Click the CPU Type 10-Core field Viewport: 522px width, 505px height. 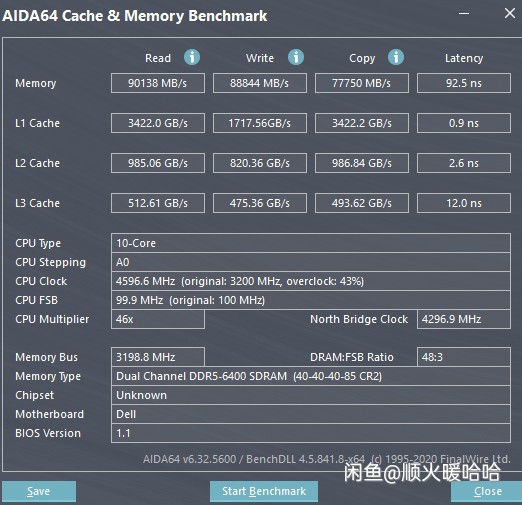click(311, 243)
